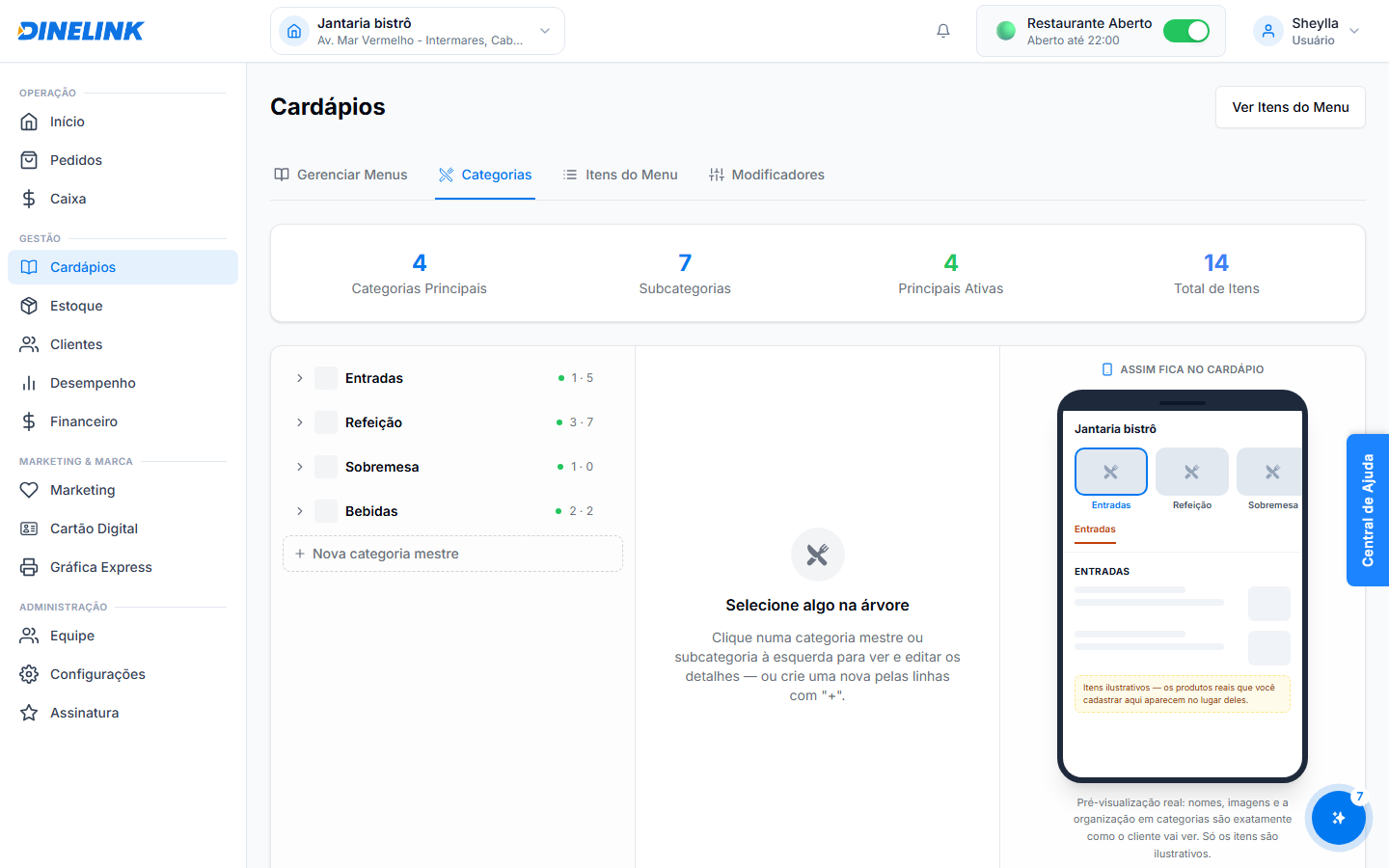Expand the Bebidas category chevron

(x=300, y=511)
